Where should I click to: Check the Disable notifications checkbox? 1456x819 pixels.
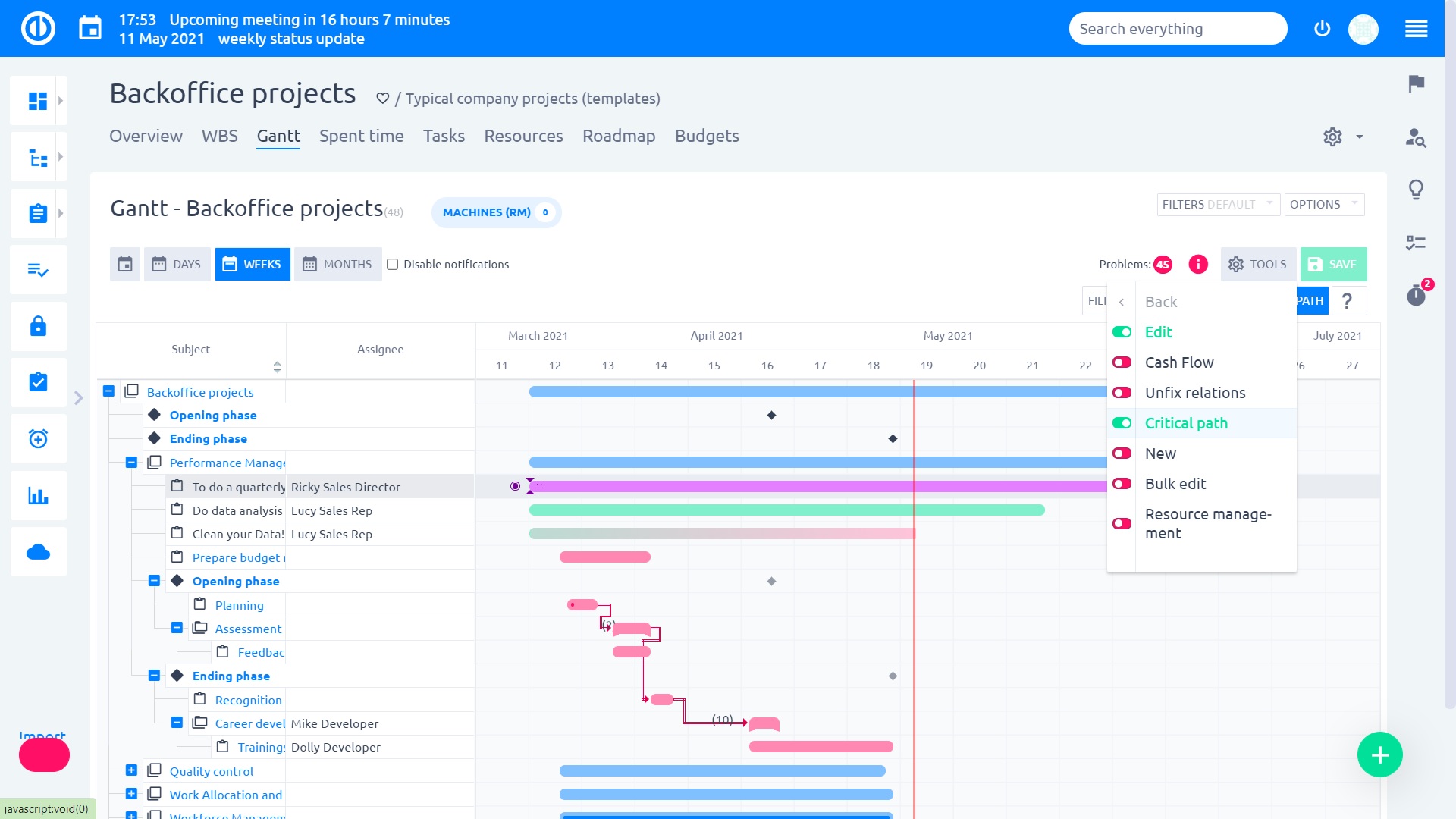pyautogui.click(x=393, y=265)
